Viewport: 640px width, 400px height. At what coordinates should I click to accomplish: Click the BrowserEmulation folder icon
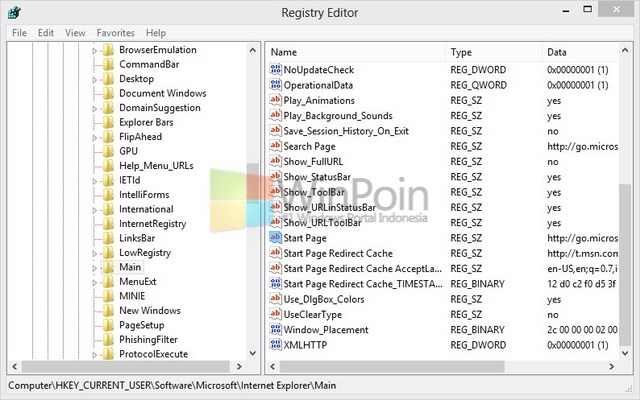[108, 50]
